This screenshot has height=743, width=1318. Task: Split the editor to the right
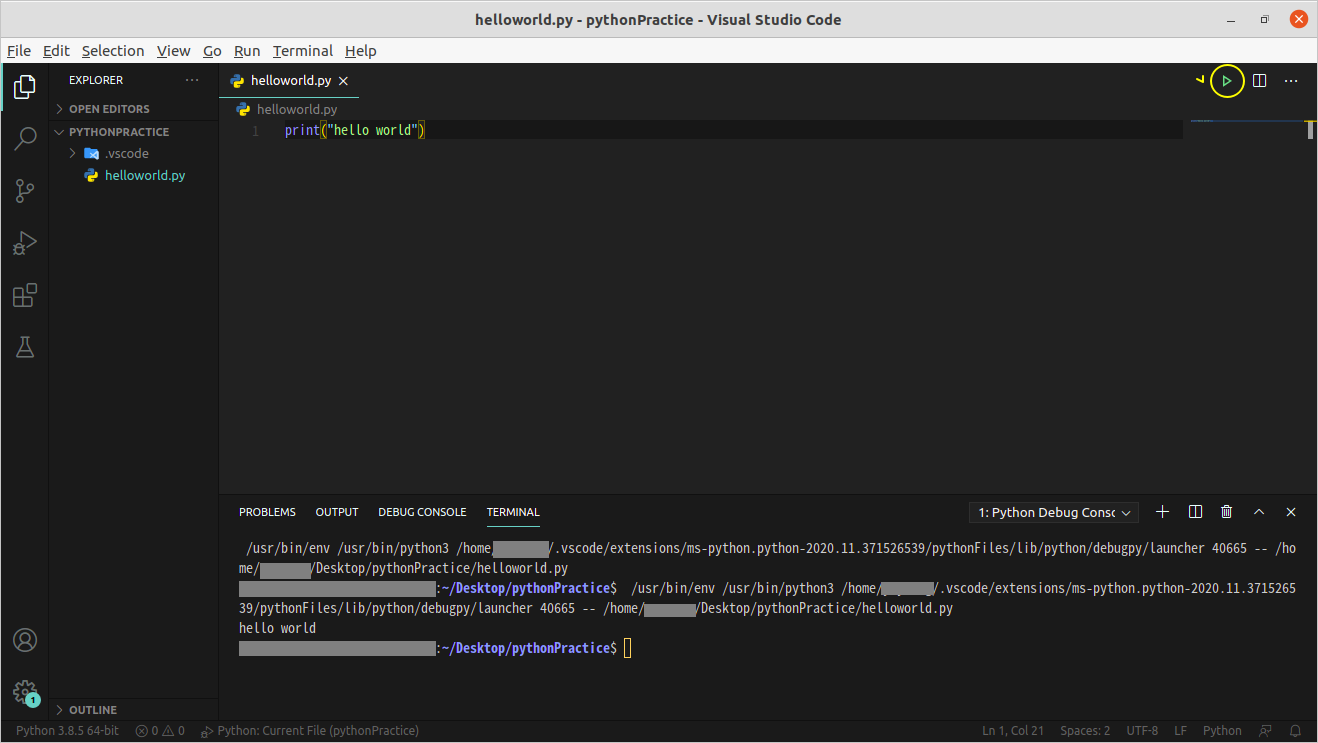click(x=1260, y=81)
